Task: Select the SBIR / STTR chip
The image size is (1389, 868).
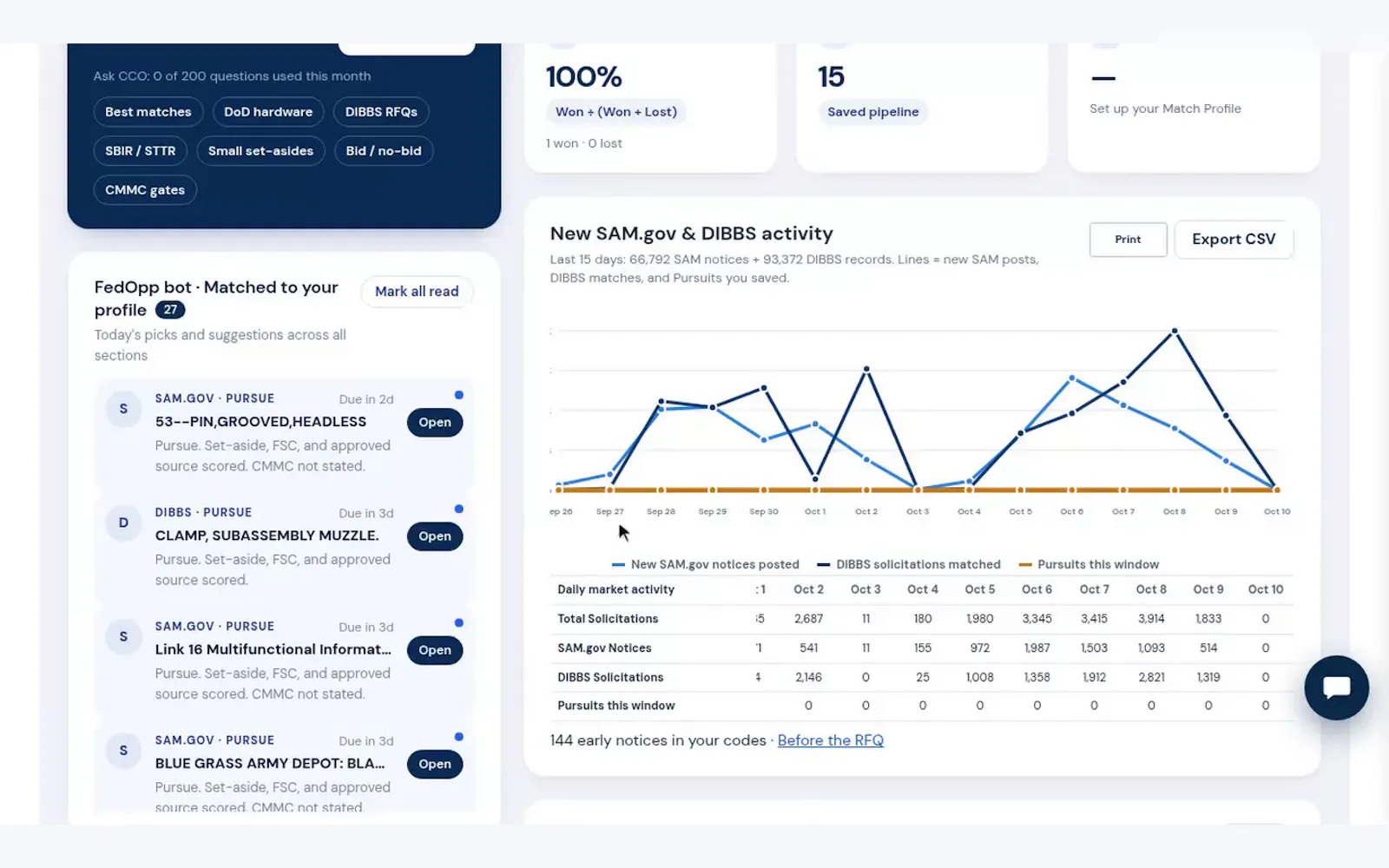Action: click(x=141, y=151)
